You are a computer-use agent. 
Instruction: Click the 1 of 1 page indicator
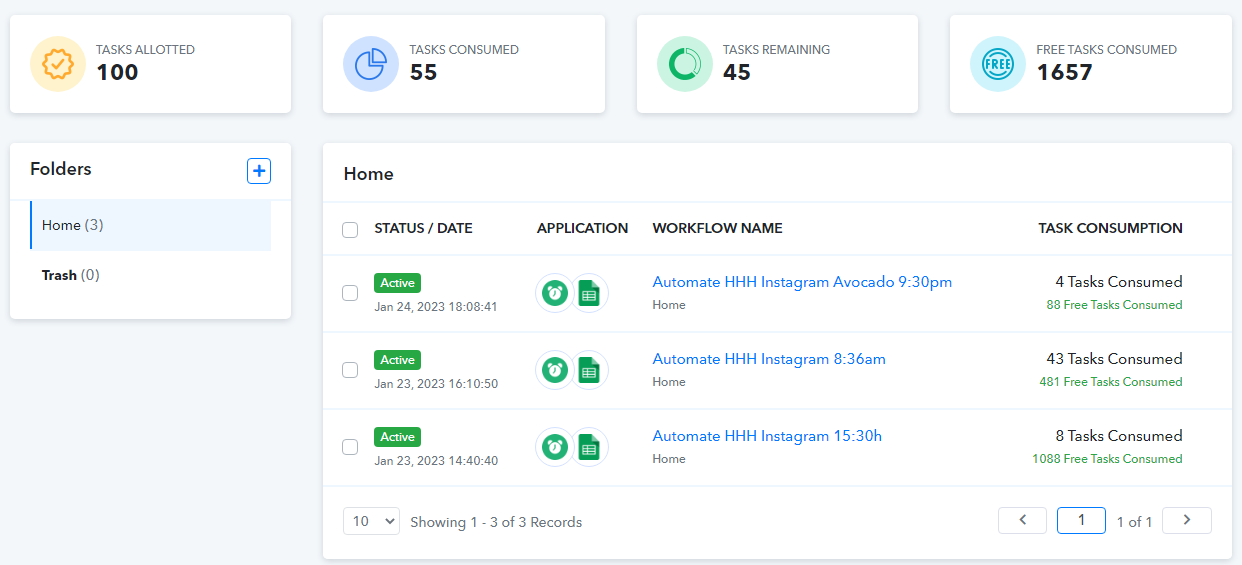tap(1134, 522)
